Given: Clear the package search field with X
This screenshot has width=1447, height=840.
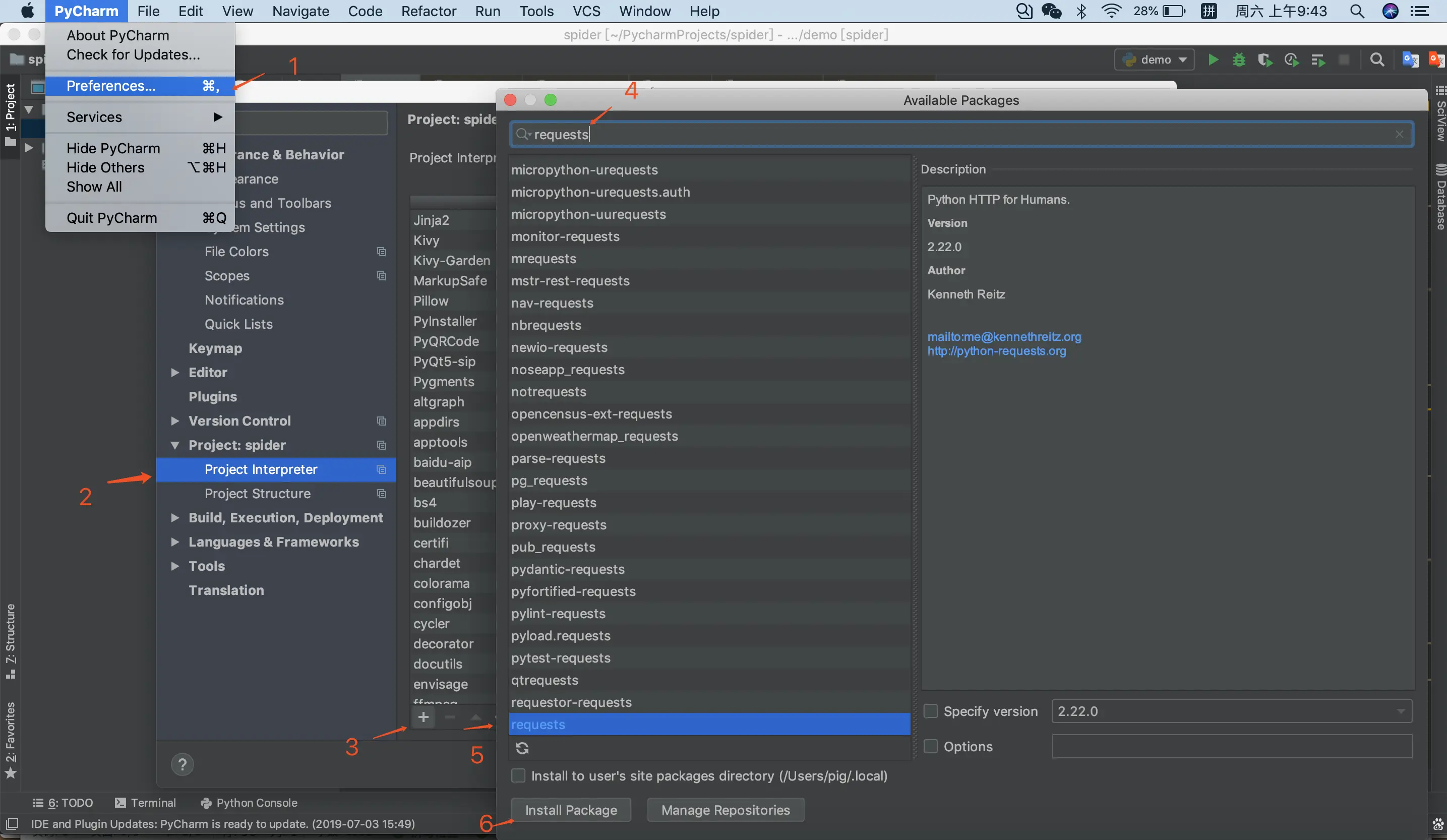Looking at the screenshot, I should (1399, 134).
